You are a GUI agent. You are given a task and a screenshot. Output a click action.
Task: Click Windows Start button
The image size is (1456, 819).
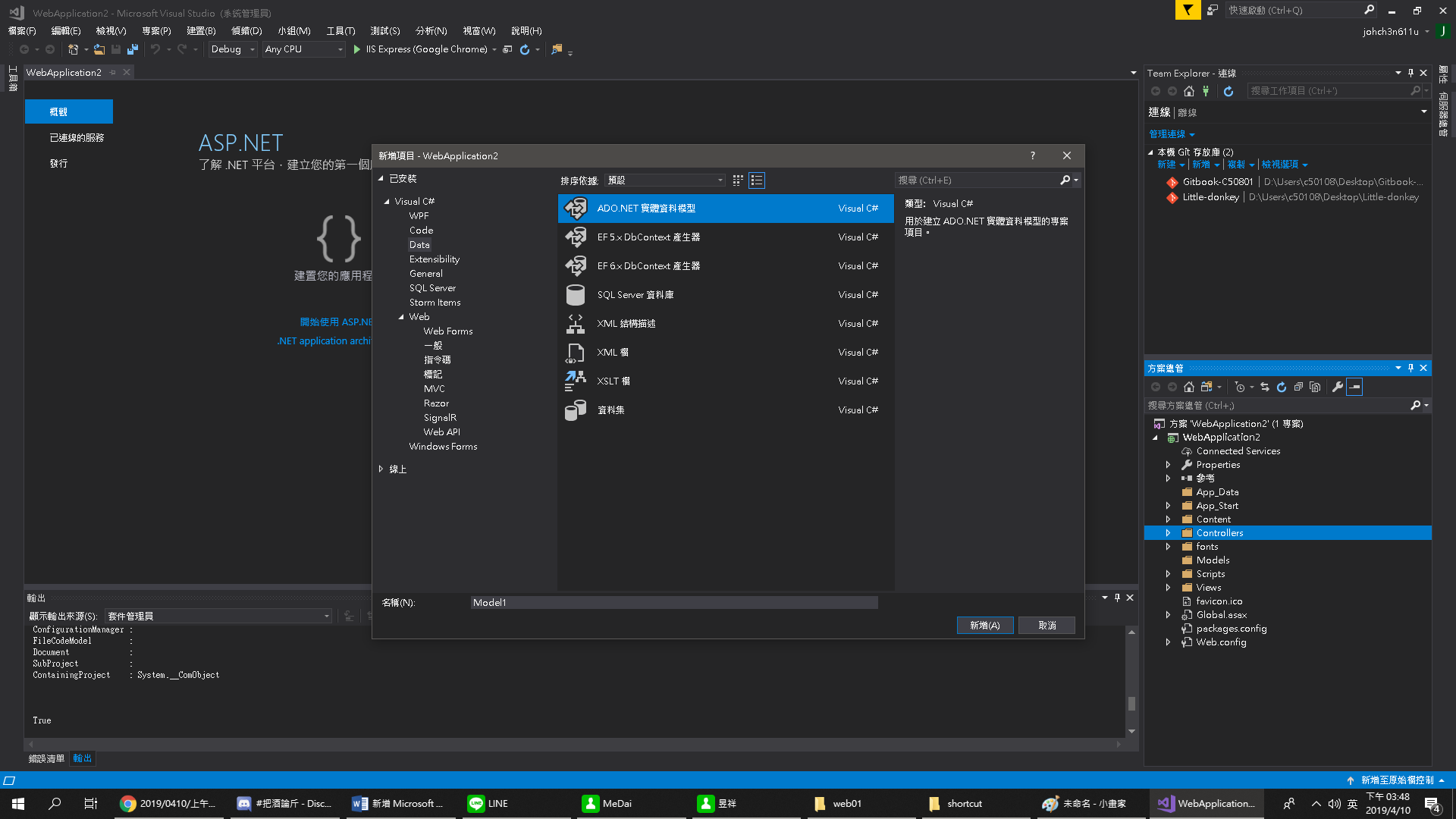coord(18,804)
